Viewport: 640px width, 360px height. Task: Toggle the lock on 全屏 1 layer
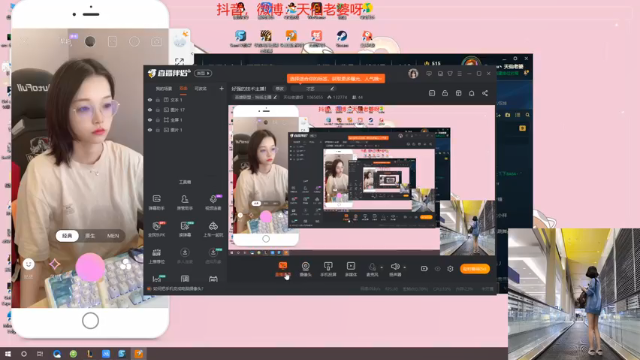click(x=158, y=120)
